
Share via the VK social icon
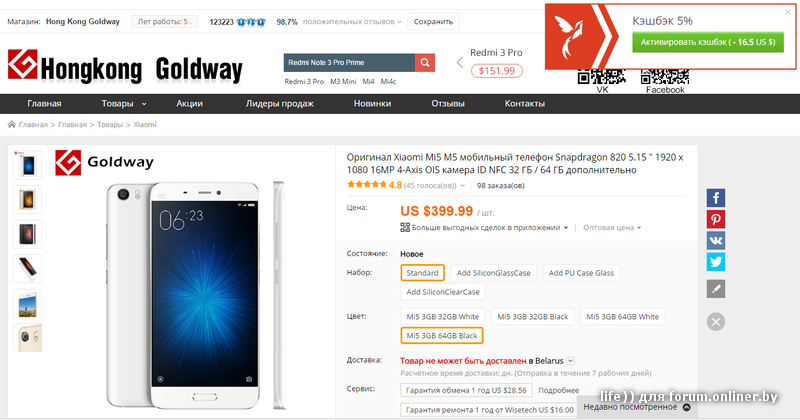click(716, 240)
